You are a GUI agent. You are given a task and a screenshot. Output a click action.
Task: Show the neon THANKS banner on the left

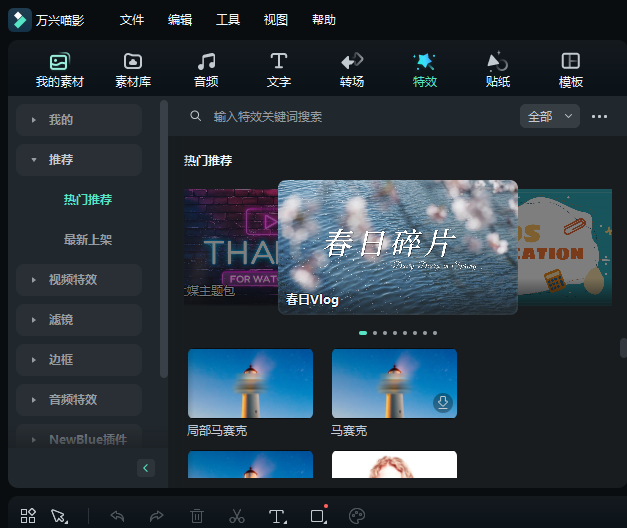(231, 247)
